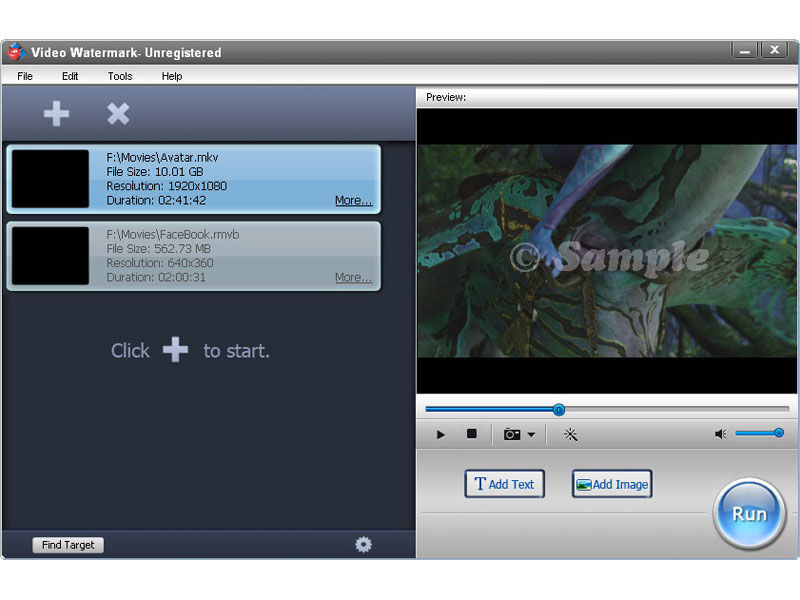Open the Edit menu

point(70,76)
